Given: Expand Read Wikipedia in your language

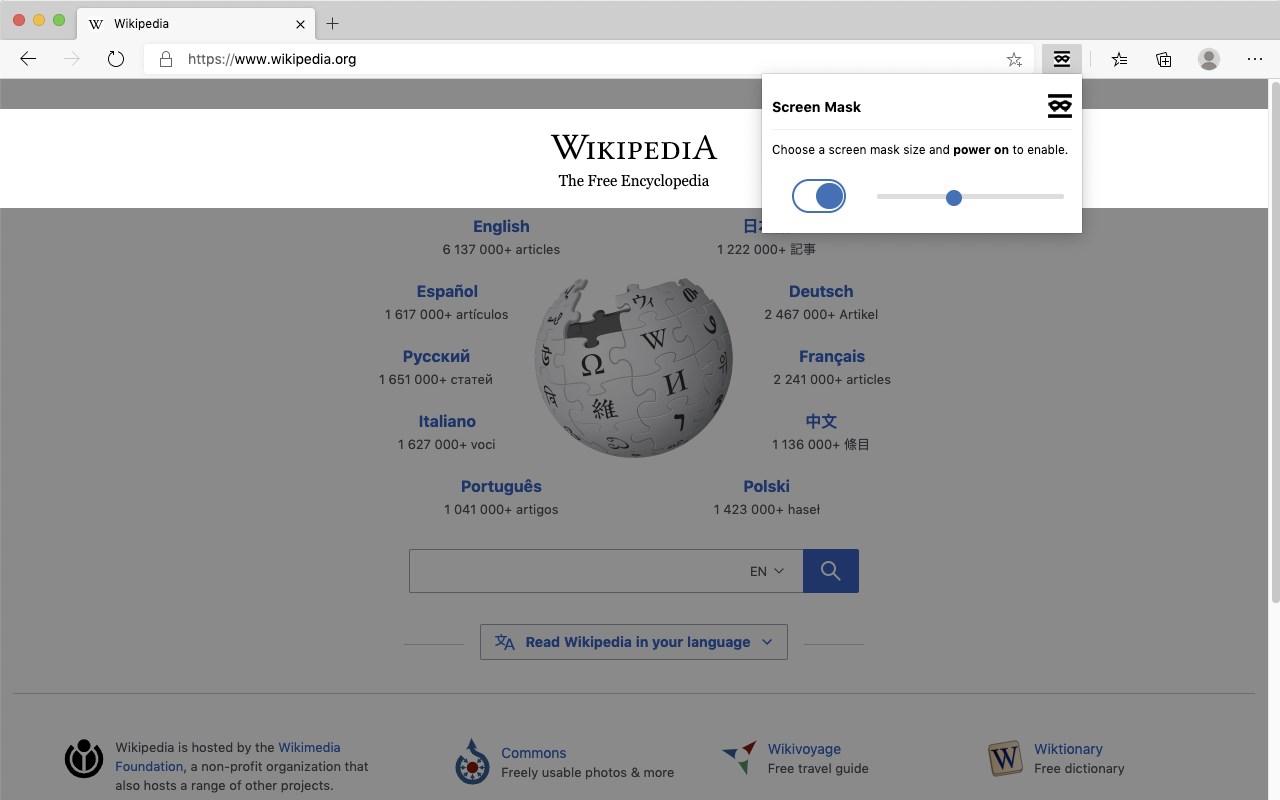Looking at the screenshot, I should [x=634, y=642].
